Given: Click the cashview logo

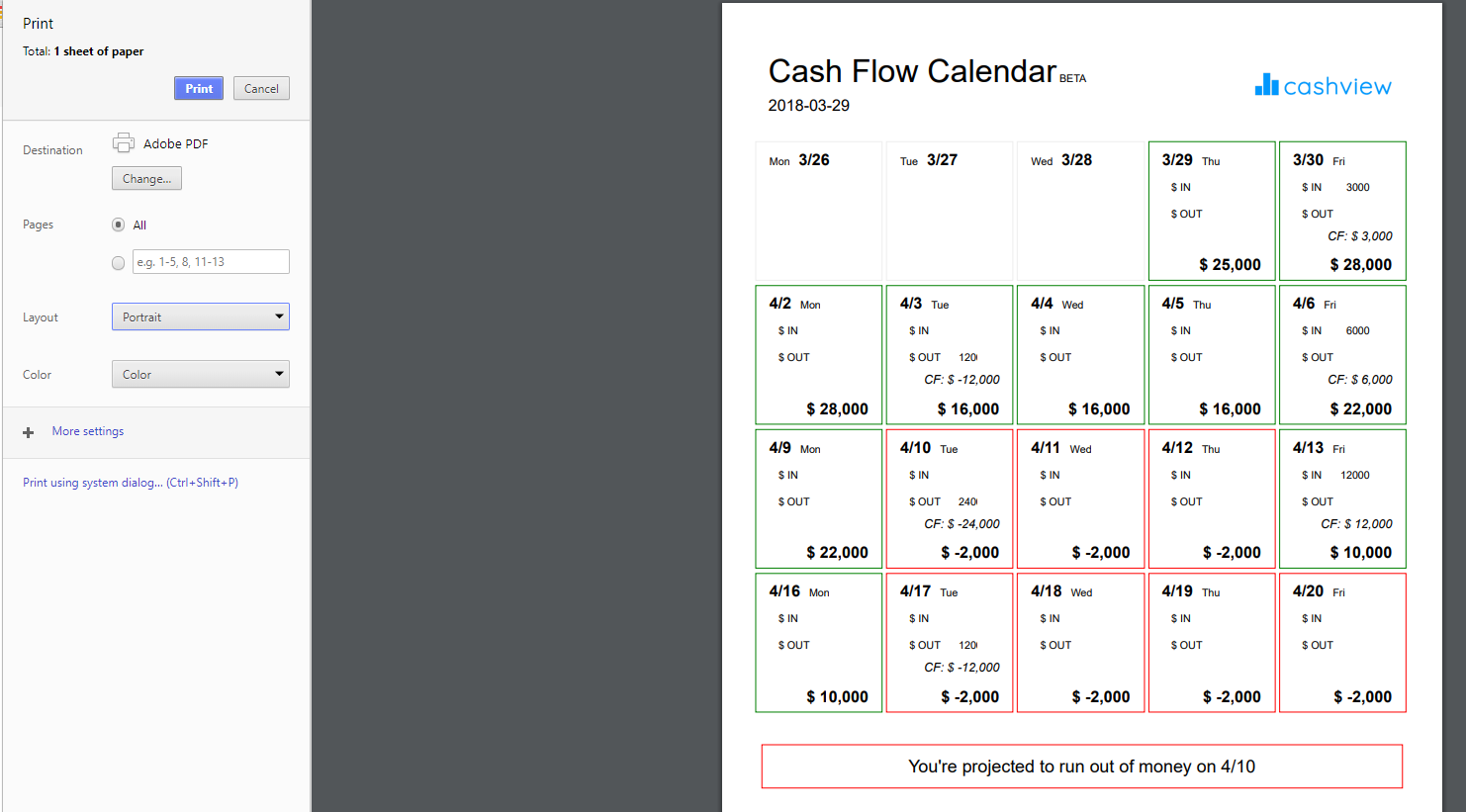Looking at the screenshot, I should (1323, 85).
